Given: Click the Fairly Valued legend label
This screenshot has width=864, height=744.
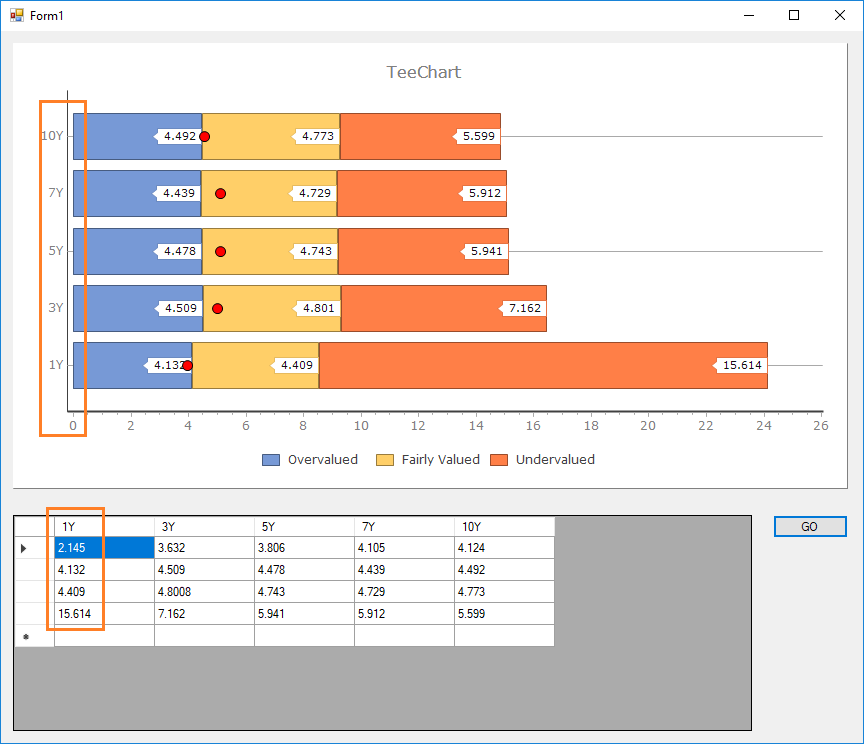Looking at the screenshot, I should pyautogui.click(x=440, y=460).
